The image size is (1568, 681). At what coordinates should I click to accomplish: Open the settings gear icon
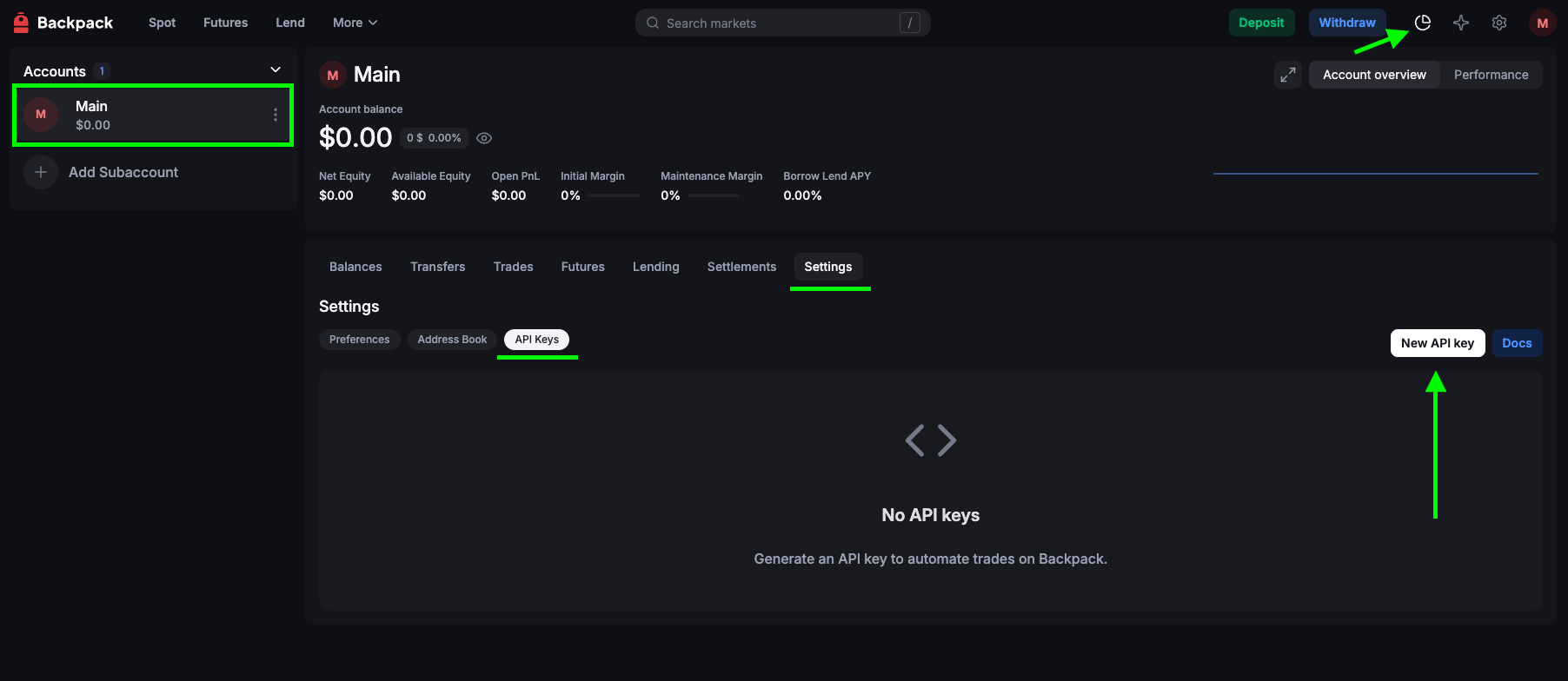[x=1499, y=23]
